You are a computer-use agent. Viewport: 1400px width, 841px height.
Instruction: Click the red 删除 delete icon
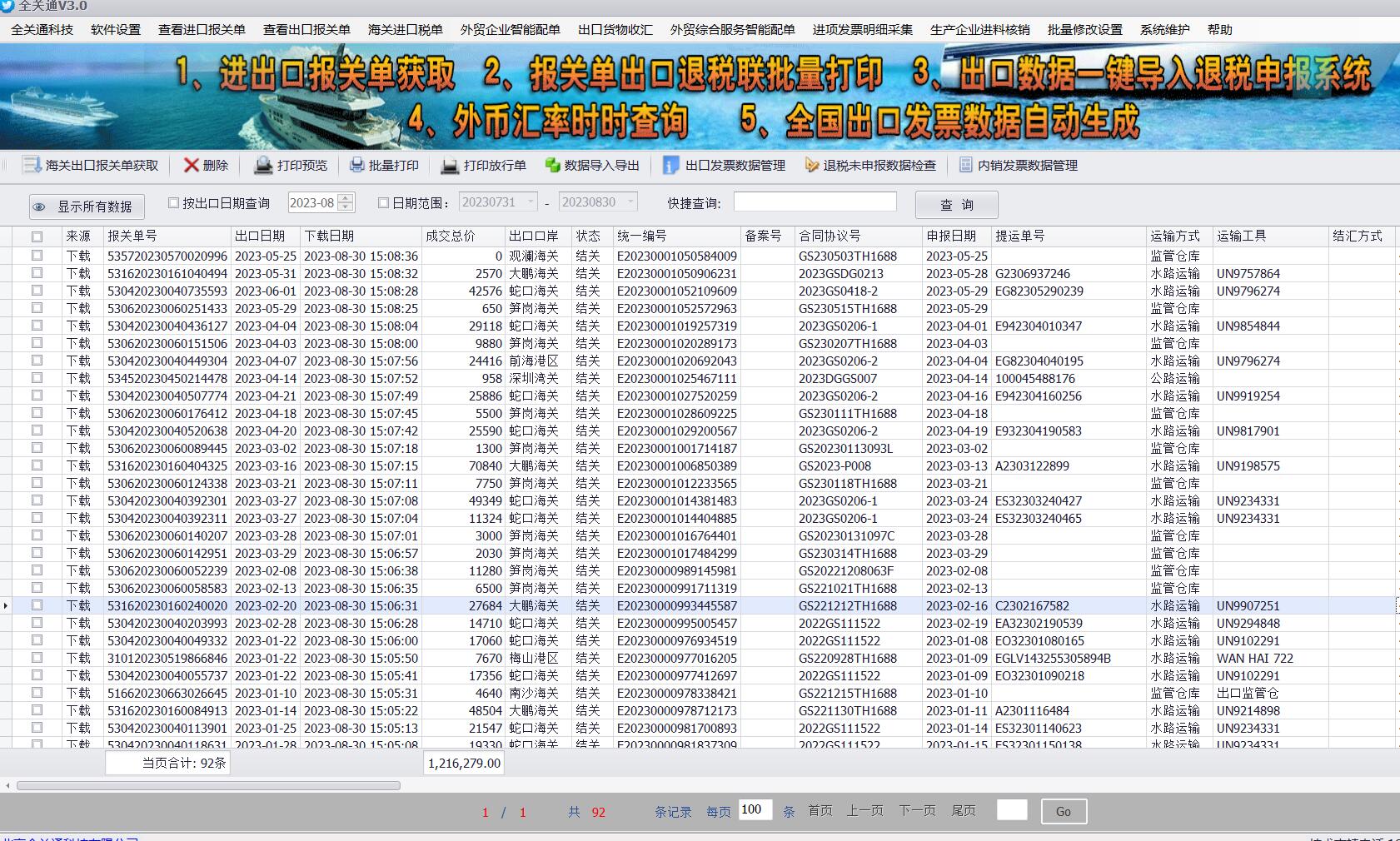[192, 165]
